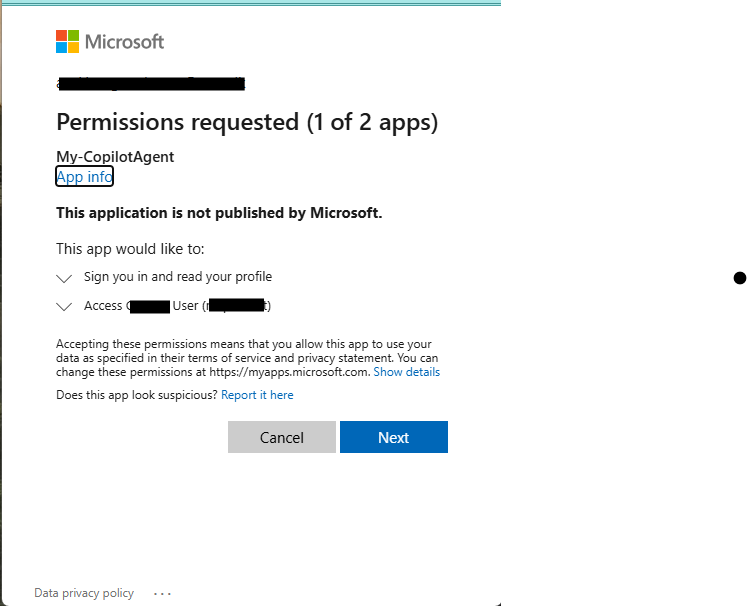Click the Microsoft logo
Viewport: 747px width, 606px height.
(x=110, y=41)
